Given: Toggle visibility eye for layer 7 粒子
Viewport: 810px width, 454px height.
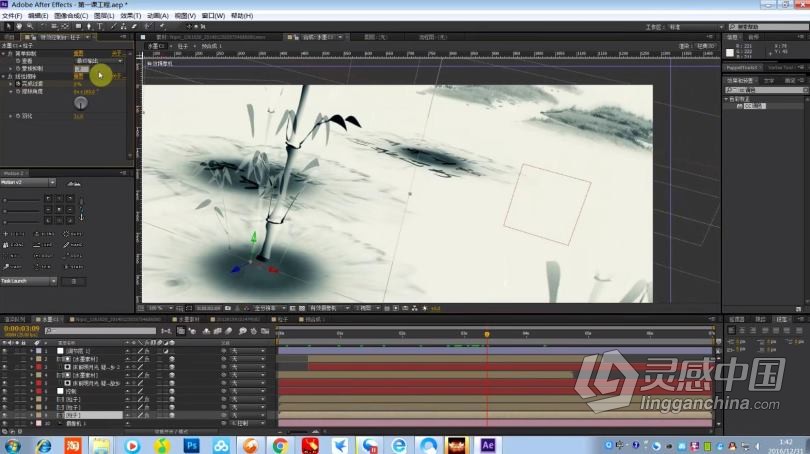Looking at the screenshot, I should click(5, 399).
